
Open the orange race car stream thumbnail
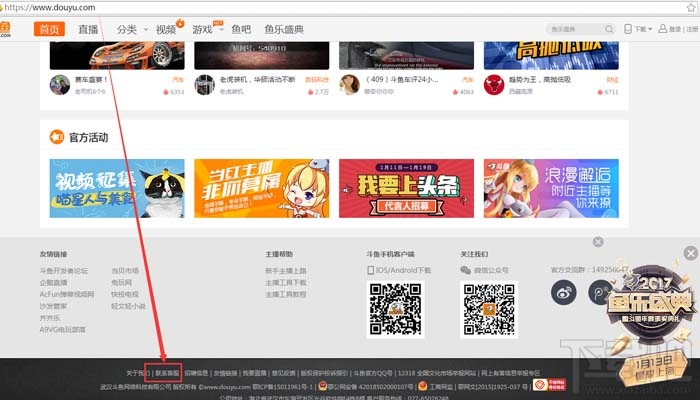coord(117,56)
